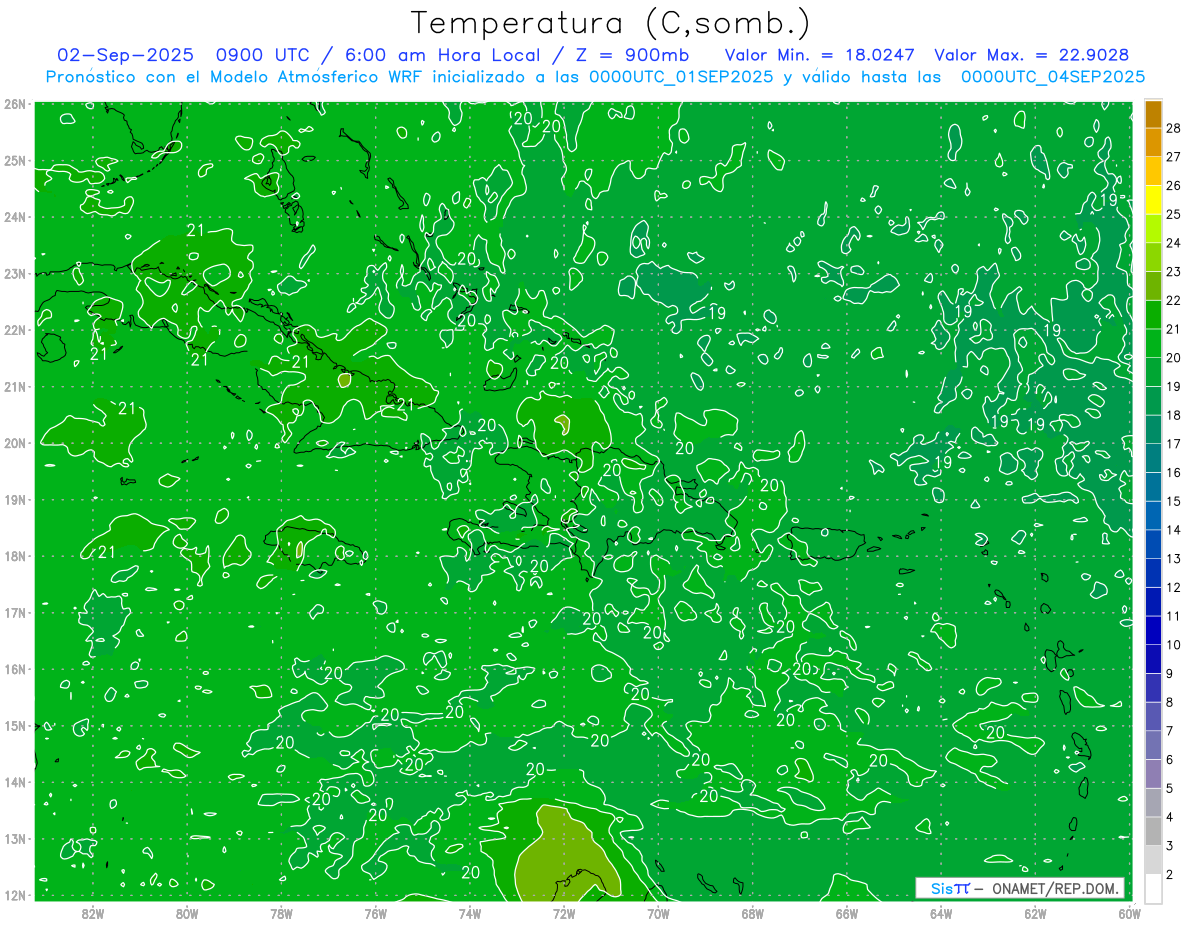Click legend scale label '14'
The width and height of the screenshot is (1200, 927).
coord(1173,530)
